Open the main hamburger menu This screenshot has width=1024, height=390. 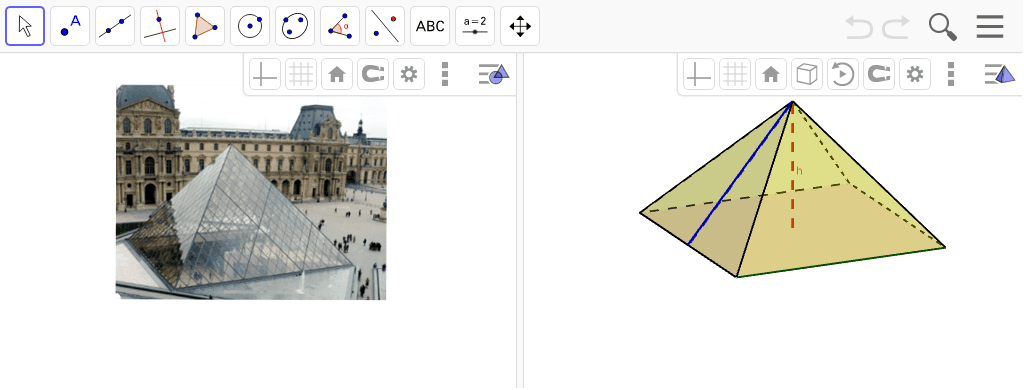pos(990,27)
